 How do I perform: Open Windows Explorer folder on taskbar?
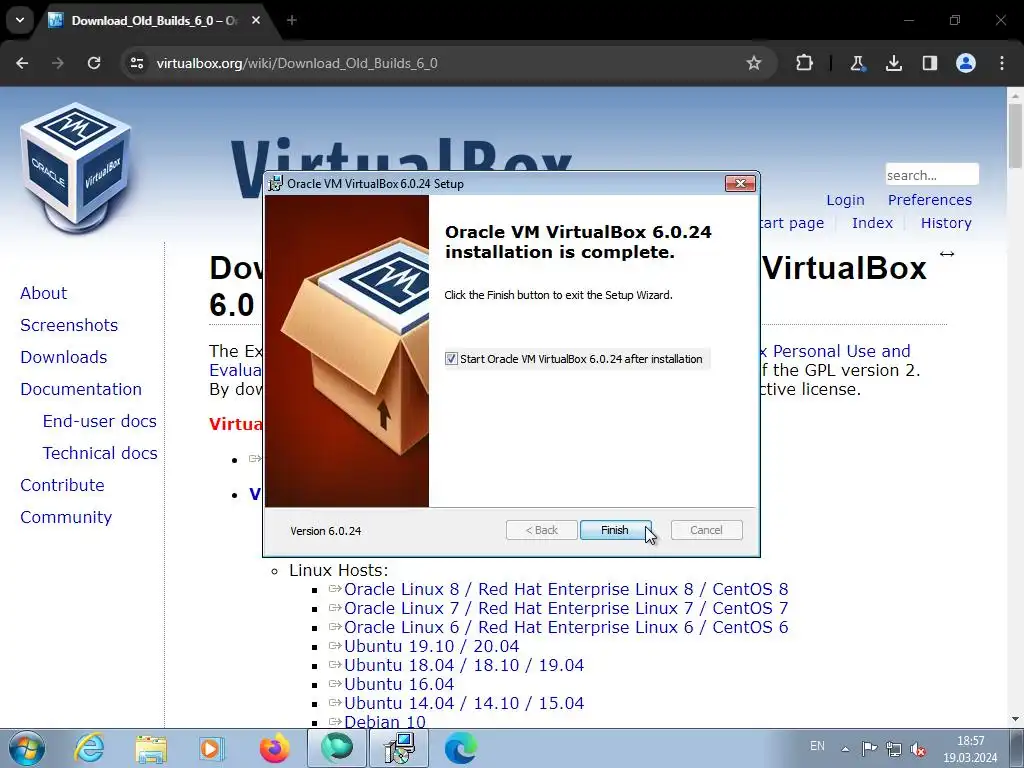(x=151, y=748)
